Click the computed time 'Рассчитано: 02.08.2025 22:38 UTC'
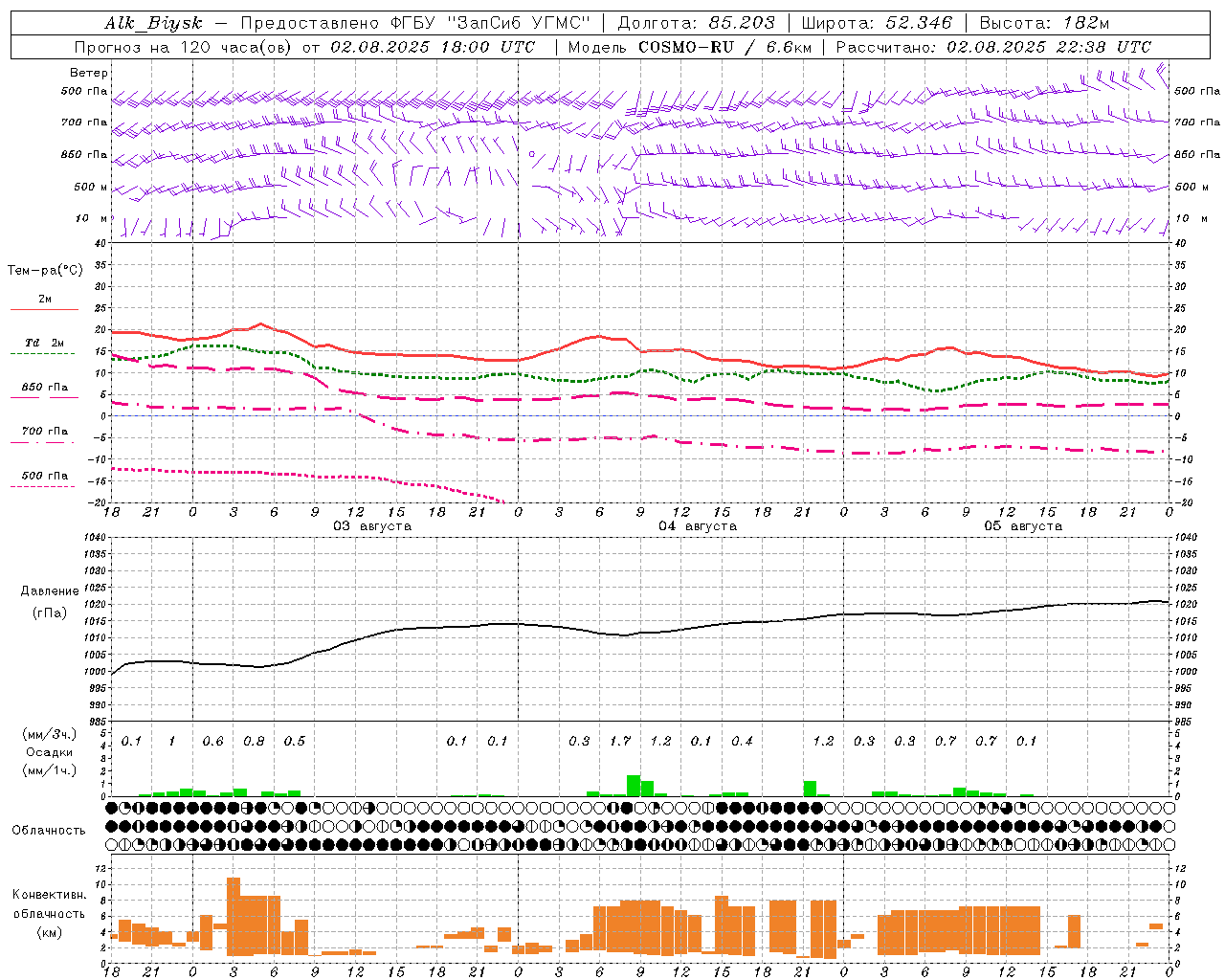This screenshot has width=1225, height=980. 993,47
